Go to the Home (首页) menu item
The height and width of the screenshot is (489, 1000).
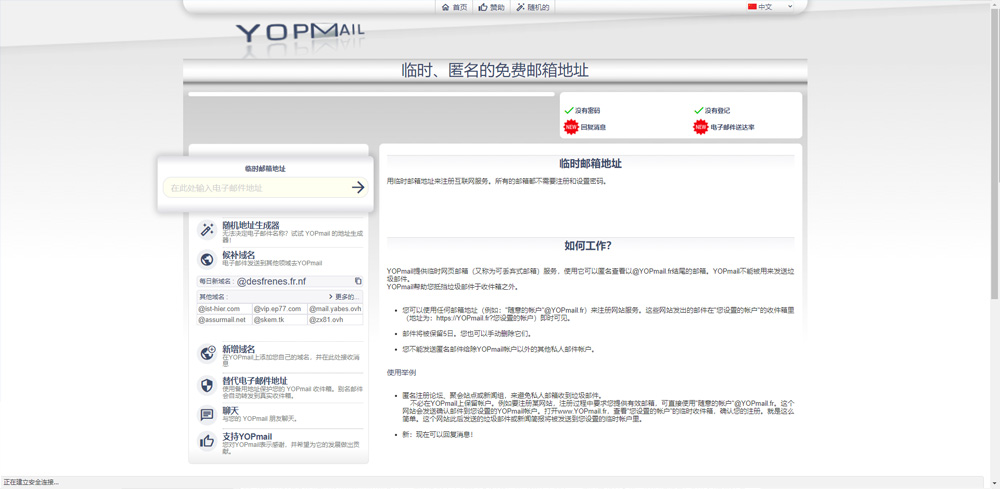(x=454, y=7)
